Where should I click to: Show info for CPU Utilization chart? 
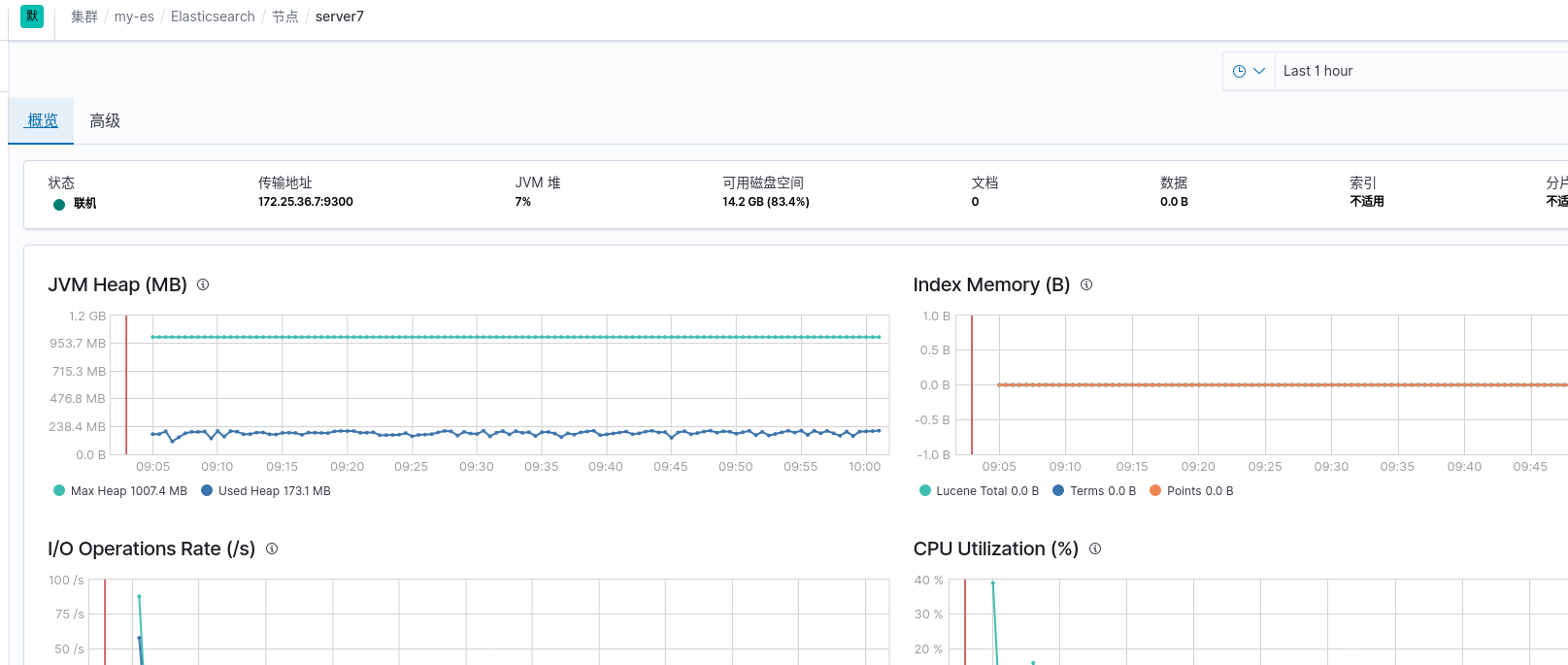click(x=1095, y=549)
